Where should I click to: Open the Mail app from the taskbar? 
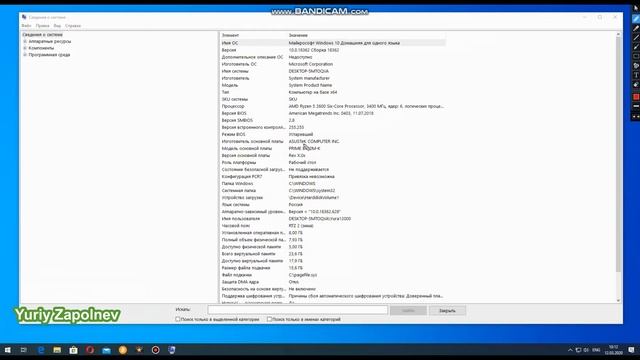pos(107,350)
